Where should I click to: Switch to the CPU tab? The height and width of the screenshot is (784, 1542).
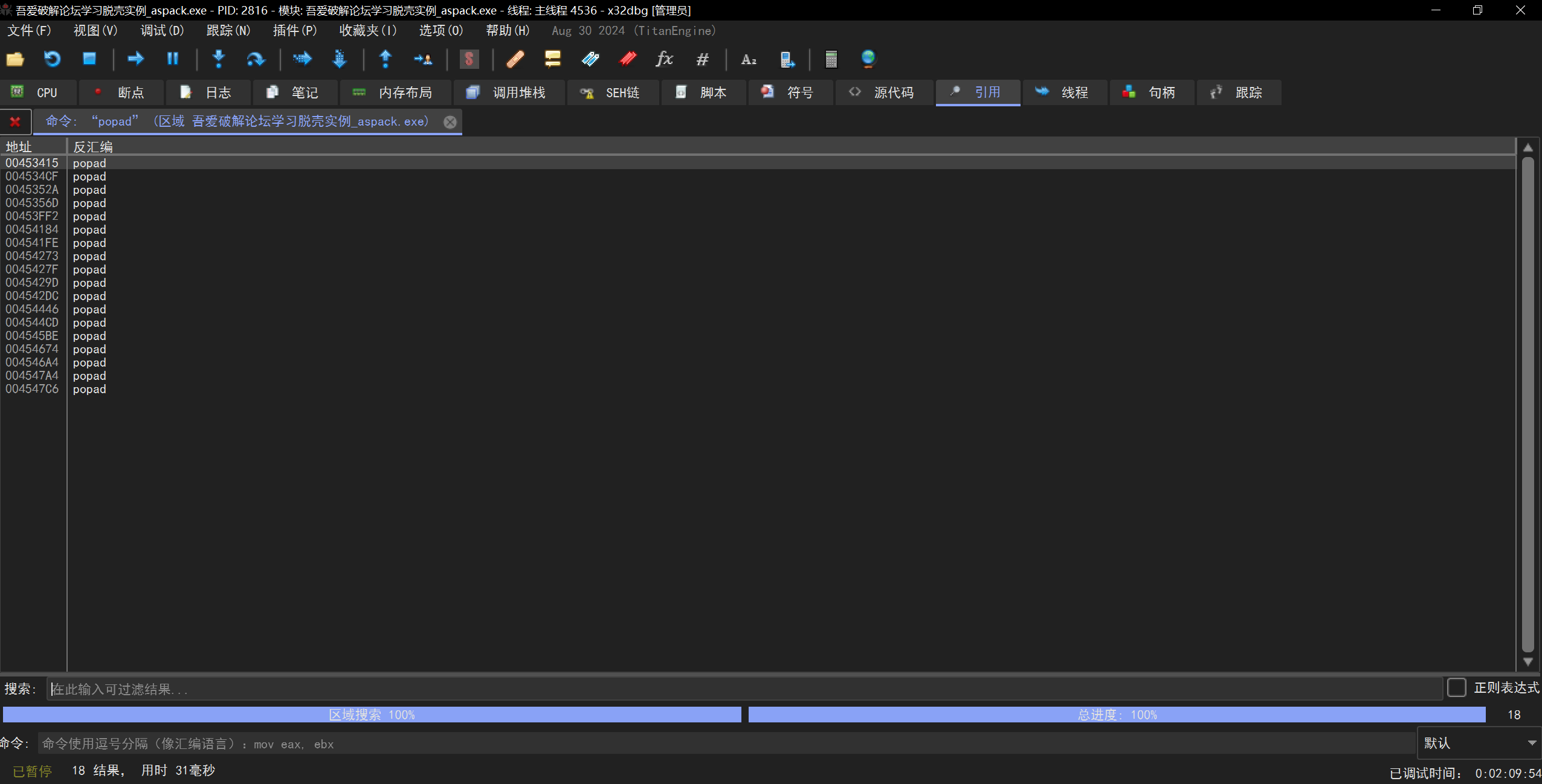pyautogui.click(x=37, y=92)
